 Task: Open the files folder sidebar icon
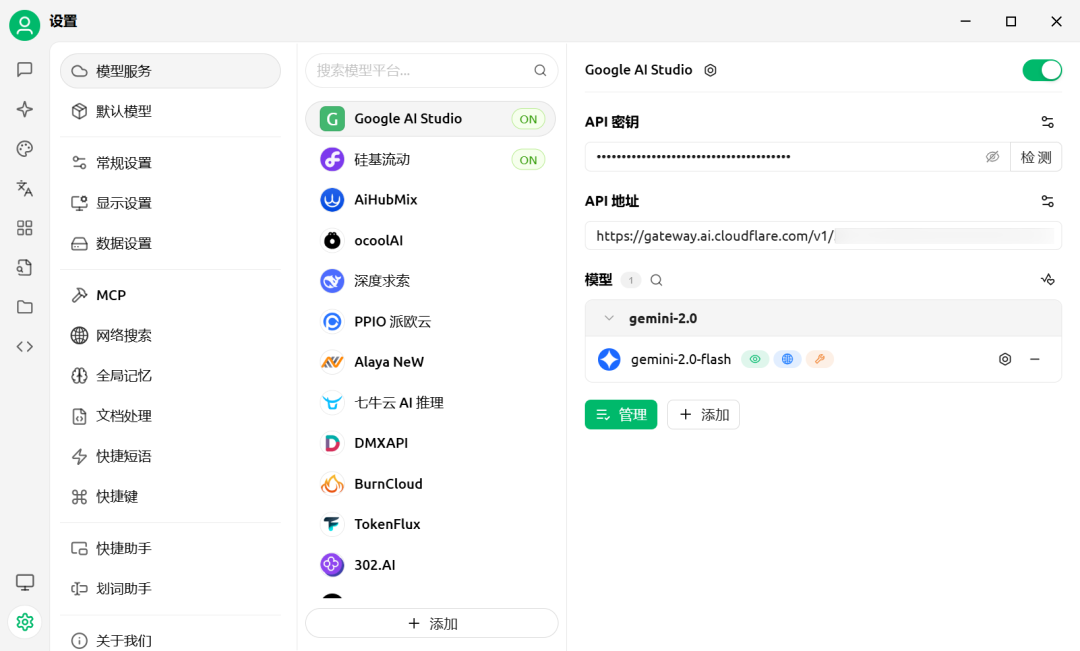pyautogui.click(x=25, y=307)
